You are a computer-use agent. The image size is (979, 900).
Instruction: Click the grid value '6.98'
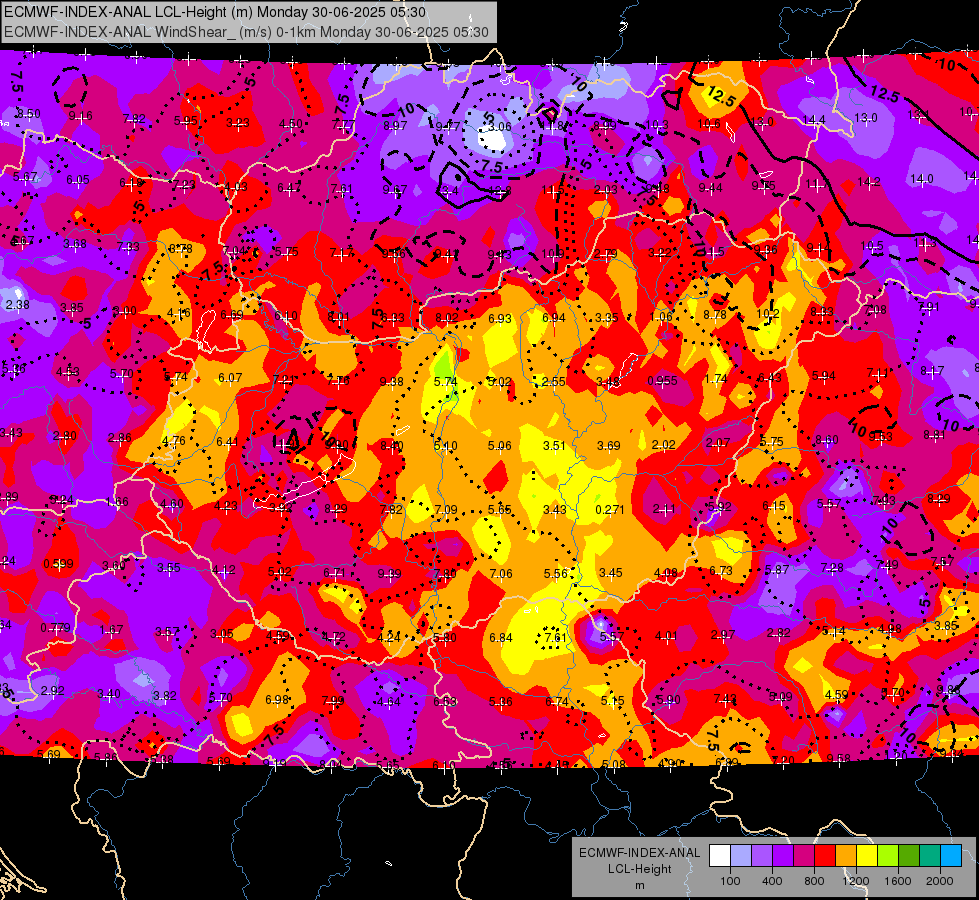(x=277, y=700)
